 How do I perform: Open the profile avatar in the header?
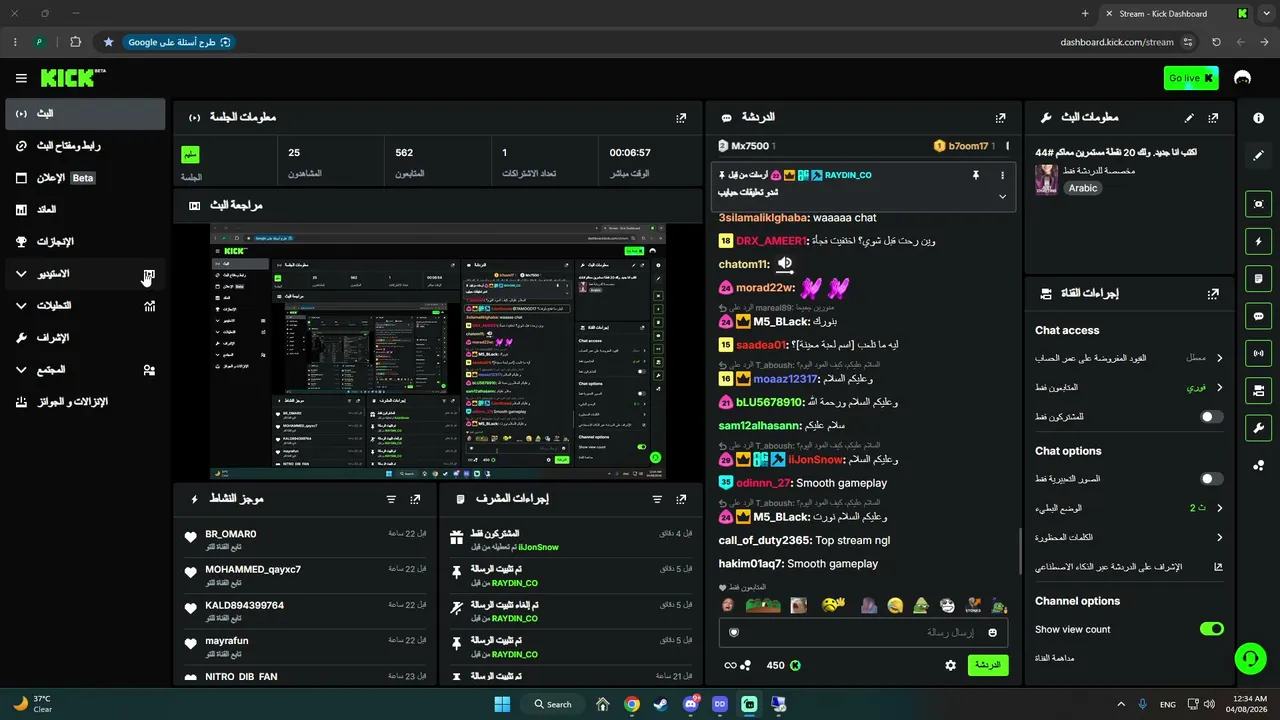(1243, 78)
